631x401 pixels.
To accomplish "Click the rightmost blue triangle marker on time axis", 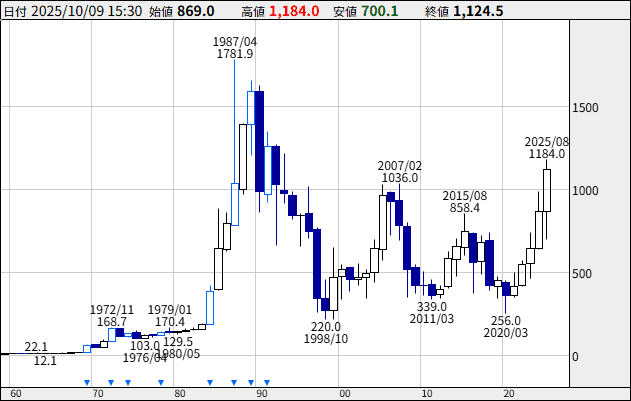I will (268, 382).
